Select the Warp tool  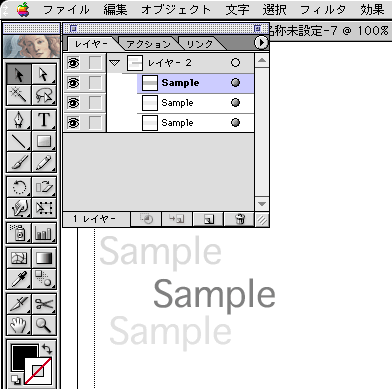coord(19,208)
